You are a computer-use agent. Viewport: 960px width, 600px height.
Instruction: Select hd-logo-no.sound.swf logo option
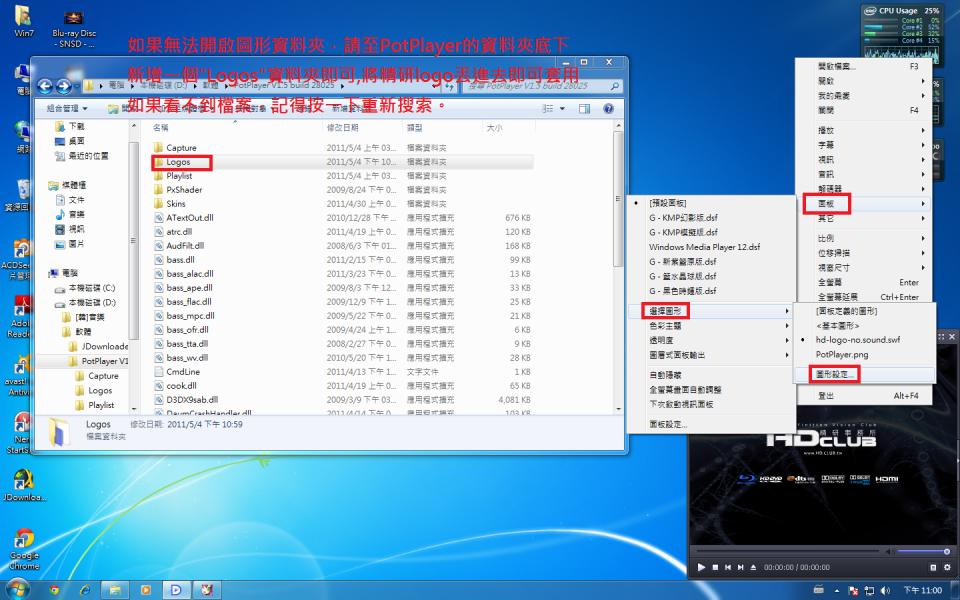(x=858, y=340)
